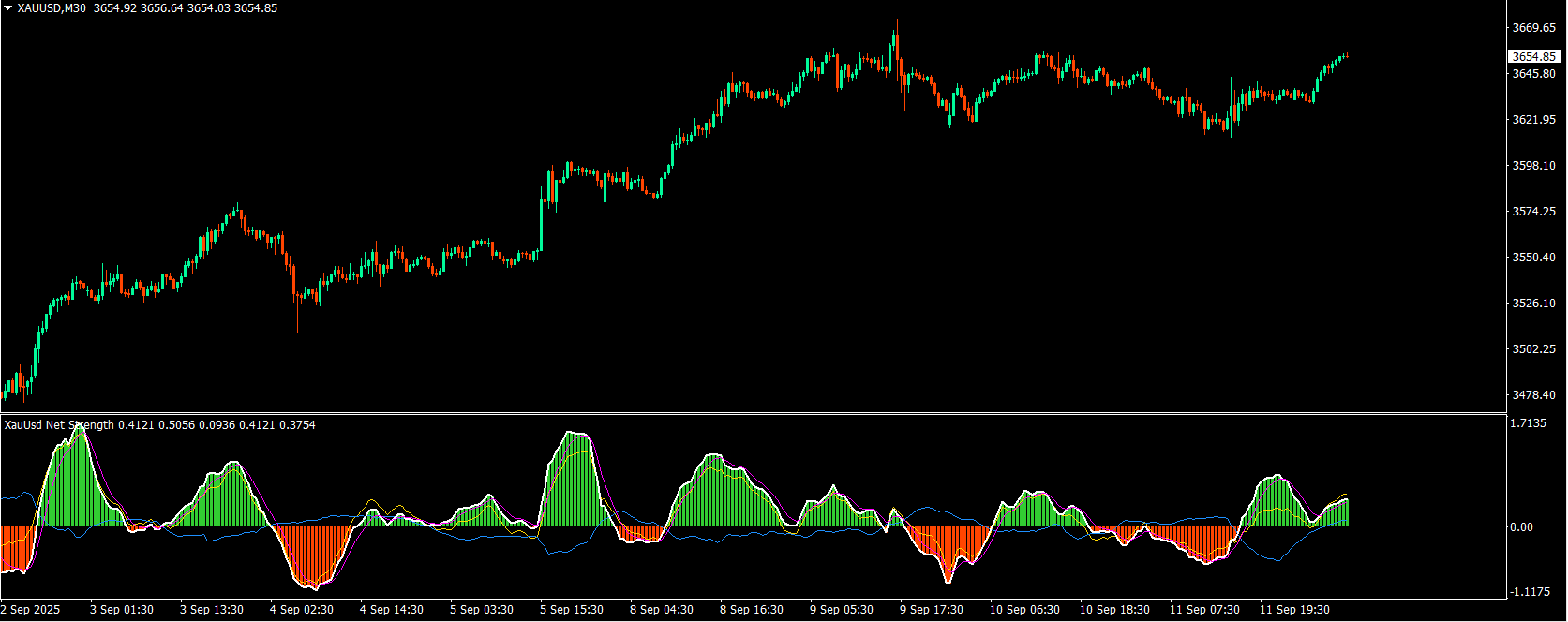Viewport: 1568px width, 622px height.
Task: Click the OHLC values 3654.92 3656.64 in title
Action: coord(139,8)
